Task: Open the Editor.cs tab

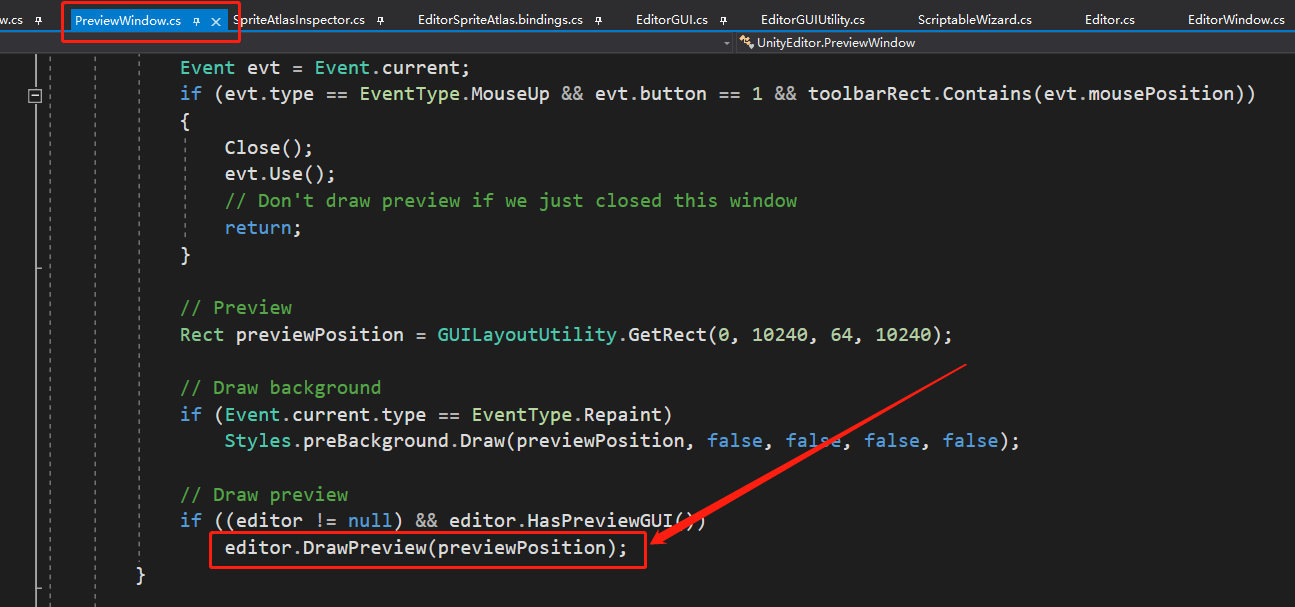Action: [1110, 19]
